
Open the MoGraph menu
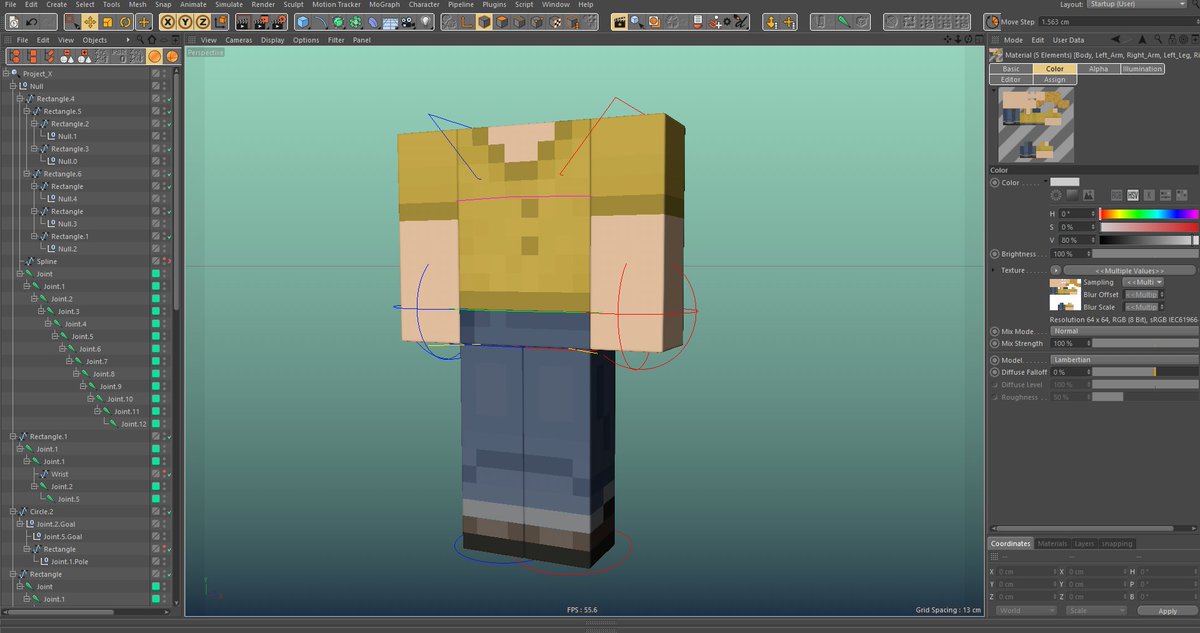point(384,5)
